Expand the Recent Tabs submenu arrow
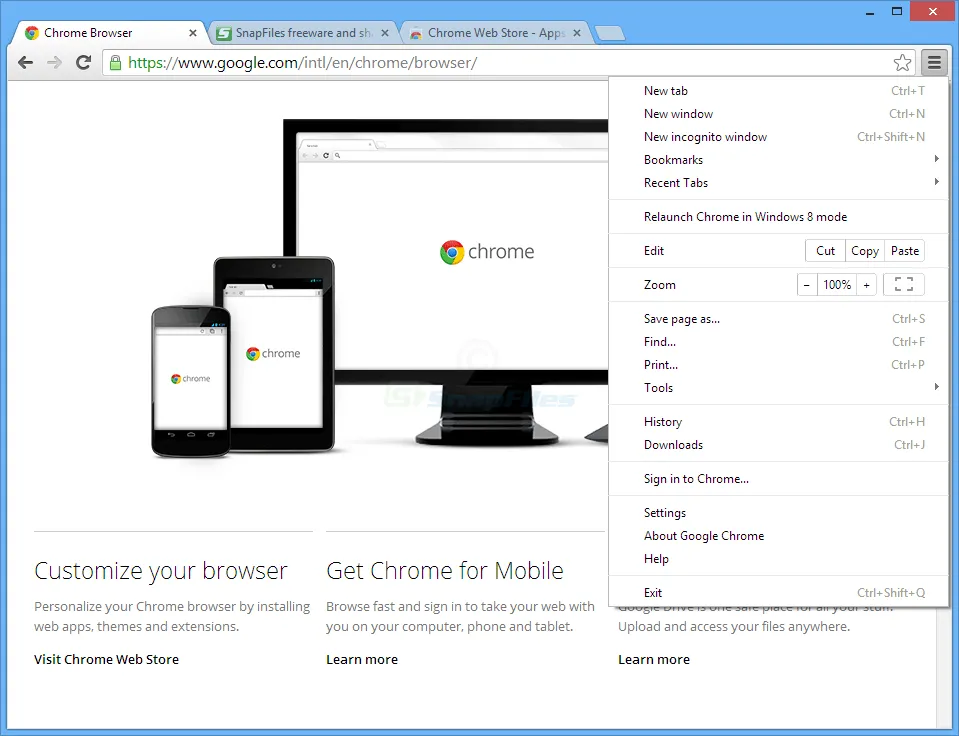The image size is (959, 736). [936, 182]
